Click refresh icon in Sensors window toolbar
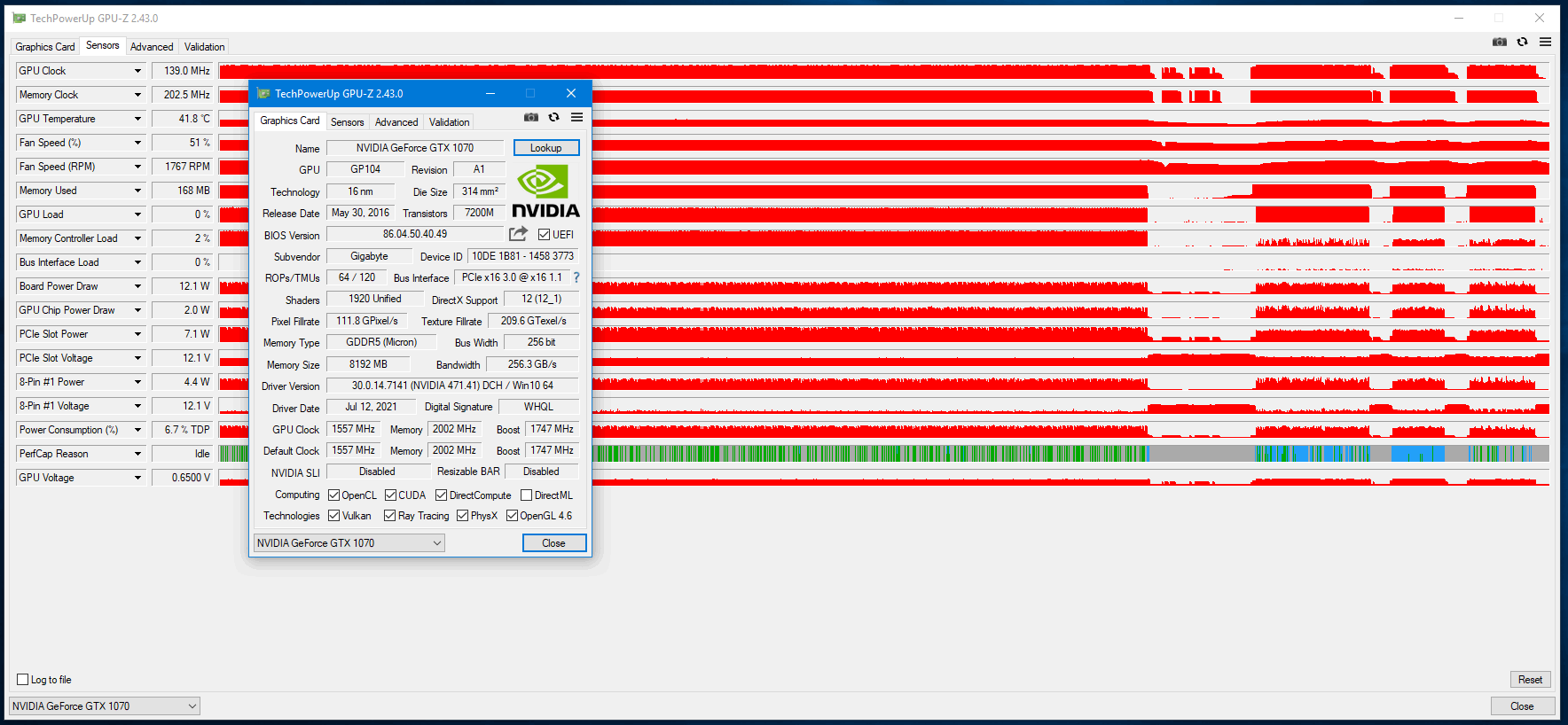 1523,42
